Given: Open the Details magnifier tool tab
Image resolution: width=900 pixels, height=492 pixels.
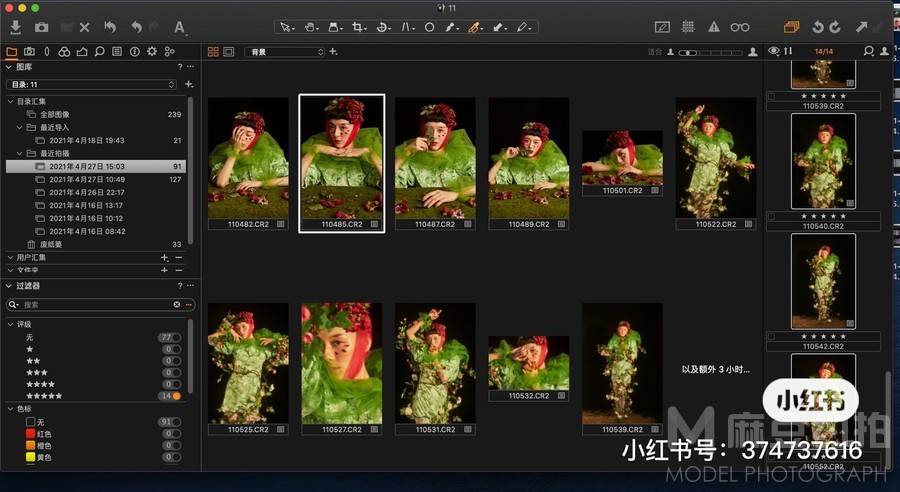Looking at the screenshot, I should pyautogui.click(x=99, y=52).
